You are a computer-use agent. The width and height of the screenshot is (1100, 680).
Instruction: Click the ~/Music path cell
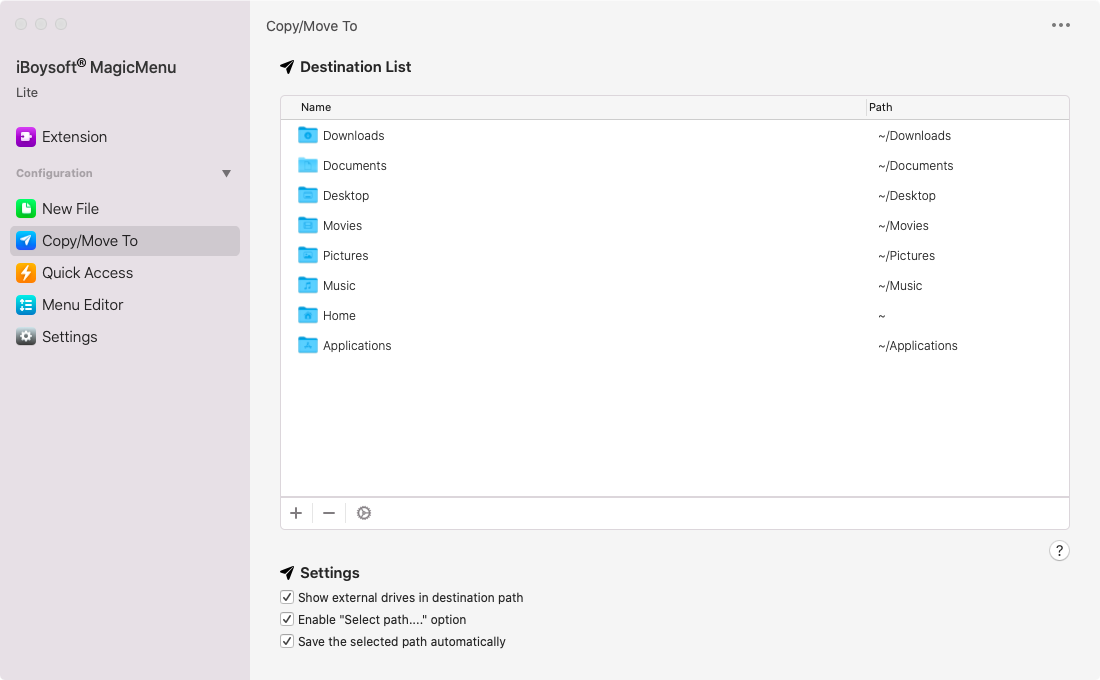[900, 286]
